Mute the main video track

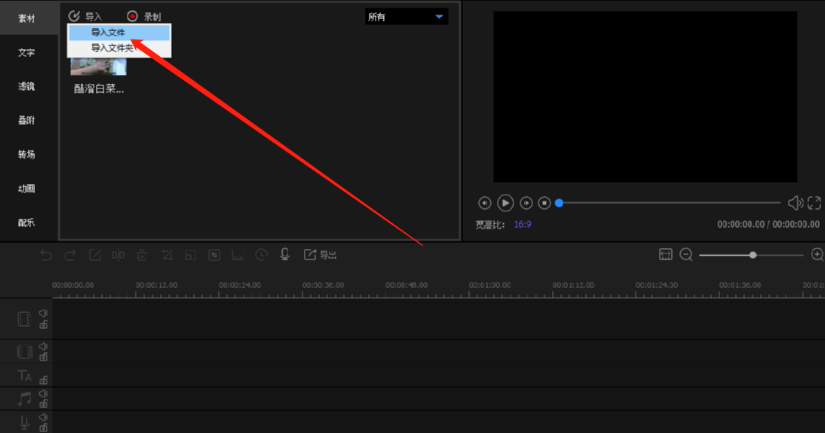click(x=43, y=313)
